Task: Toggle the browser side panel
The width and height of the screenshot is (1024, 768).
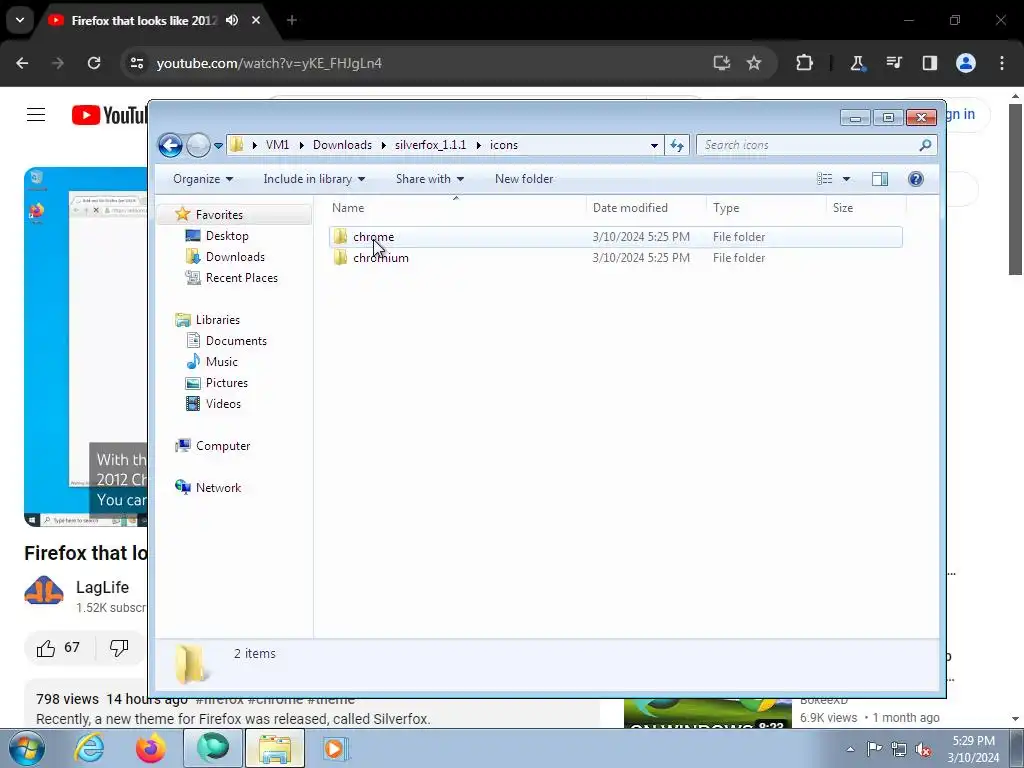Action: click(929, 63)
